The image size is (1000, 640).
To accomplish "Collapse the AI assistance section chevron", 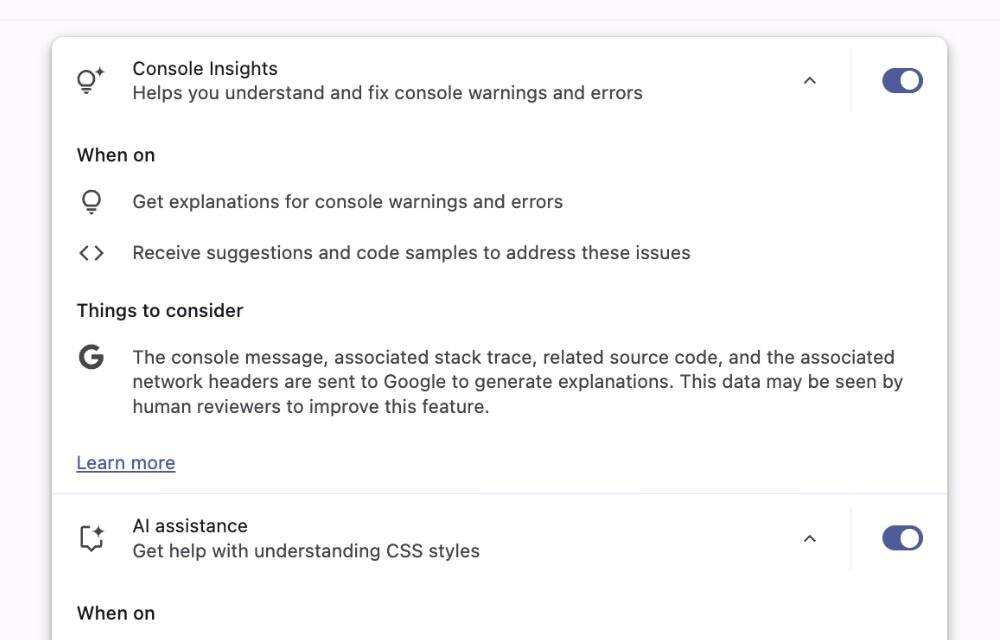I will [x=810, y=538].
